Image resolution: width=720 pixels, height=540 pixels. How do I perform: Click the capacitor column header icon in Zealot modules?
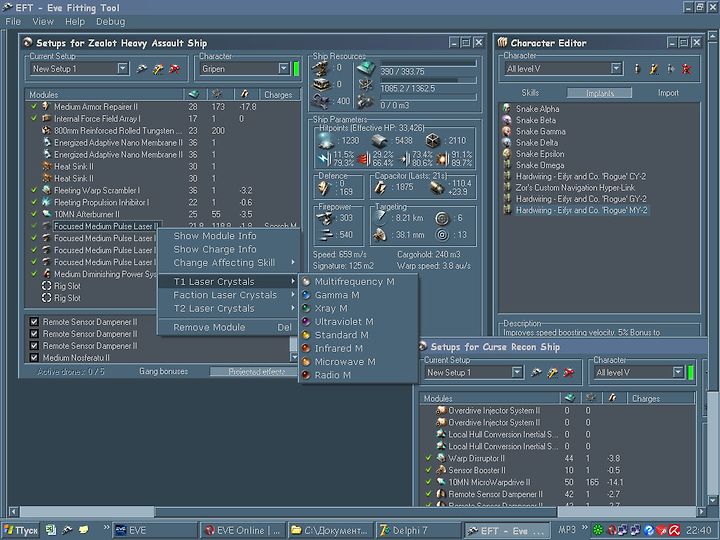pyautogui.click(x=245, y=94)
